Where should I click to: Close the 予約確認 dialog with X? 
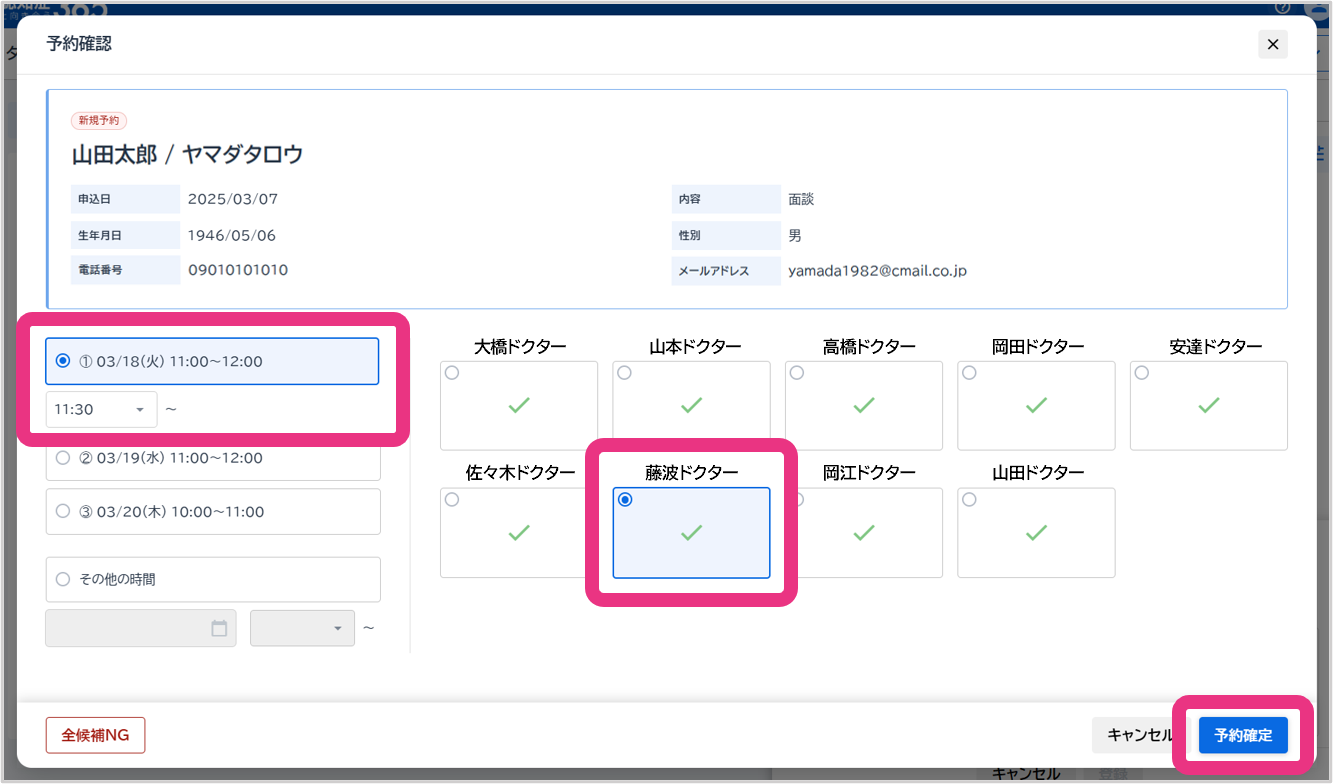point(1272,44)
